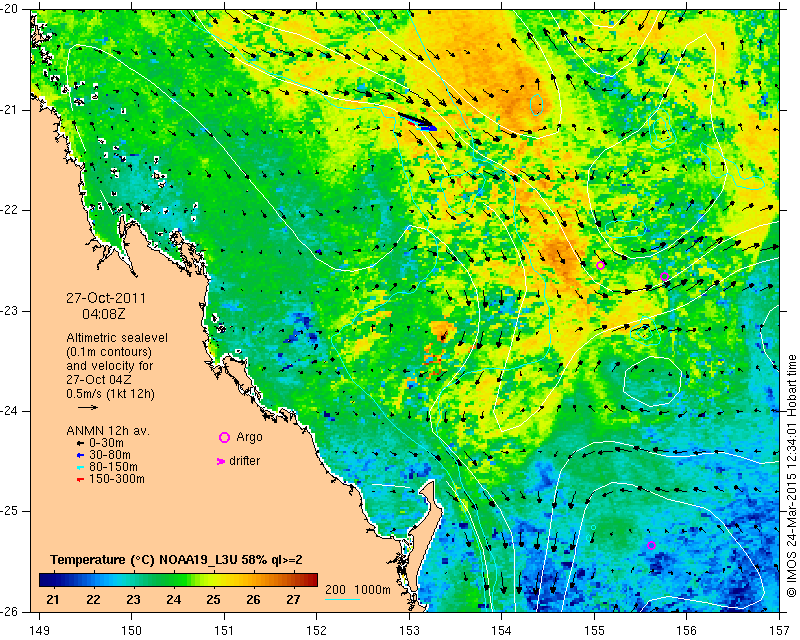Click the '0-30m' depth label
This screenshot has height=640, width=800.
[106, 443]
